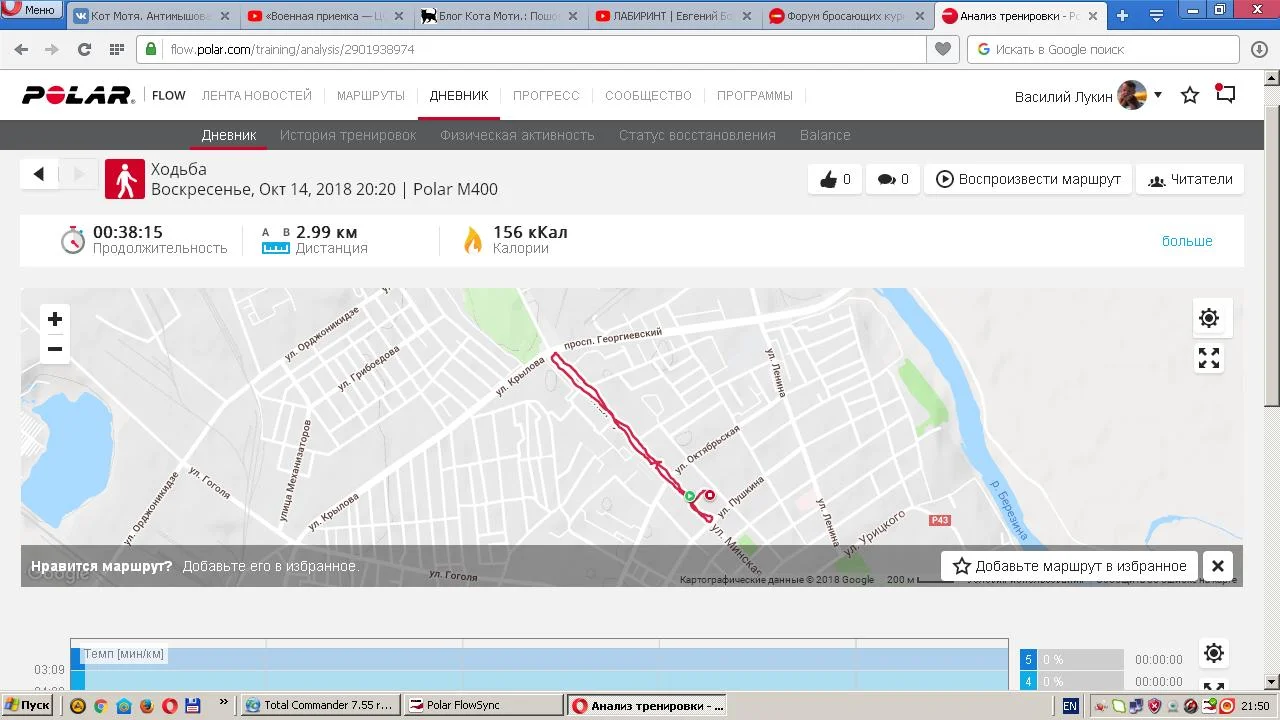This screenshot has width=1280, height=720.
Task: Open the Opera Меню button
Action: click(30, 10)
